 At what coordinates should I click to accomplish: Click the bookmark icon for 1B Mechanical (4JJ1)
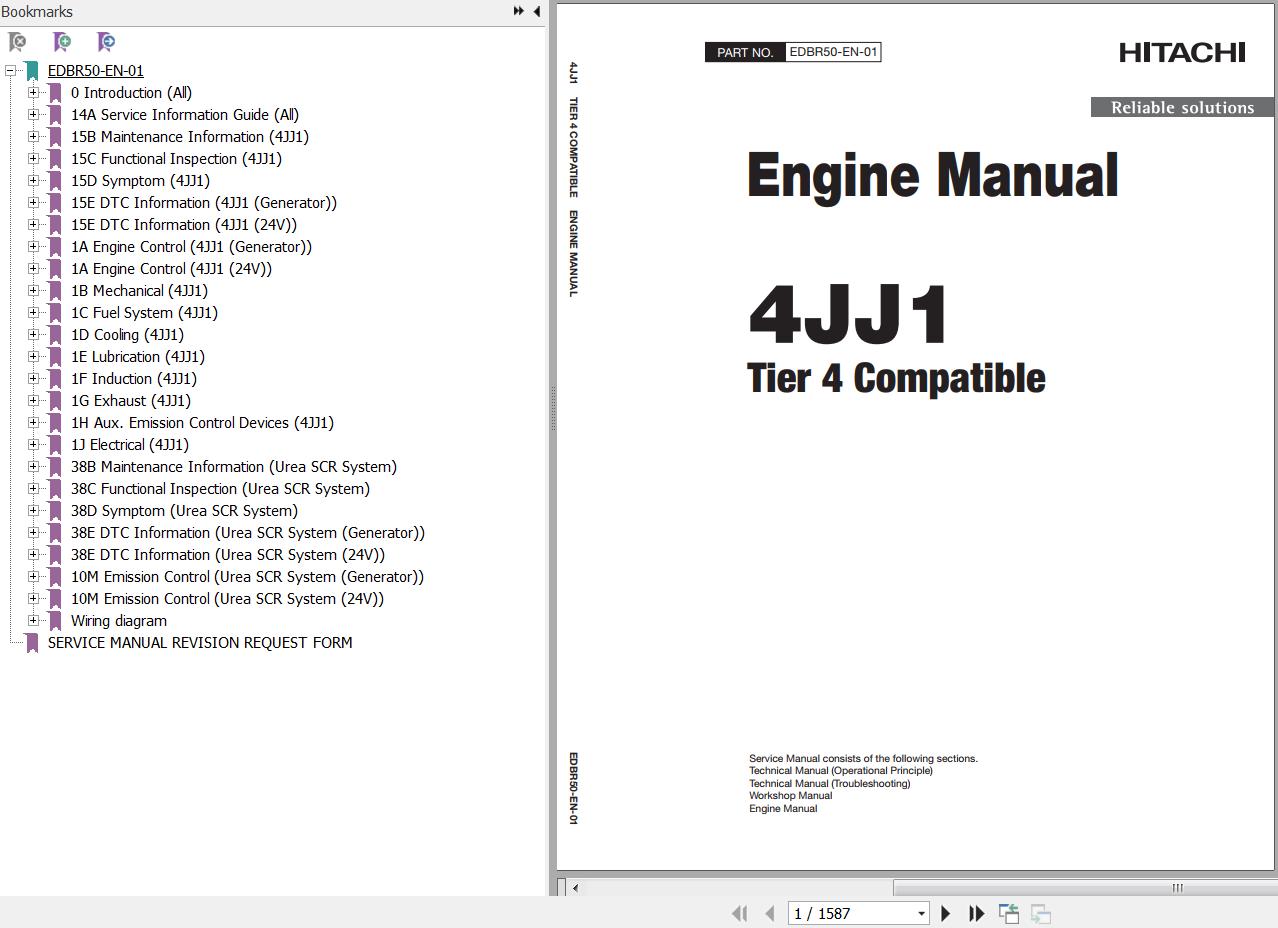point(55,291)
